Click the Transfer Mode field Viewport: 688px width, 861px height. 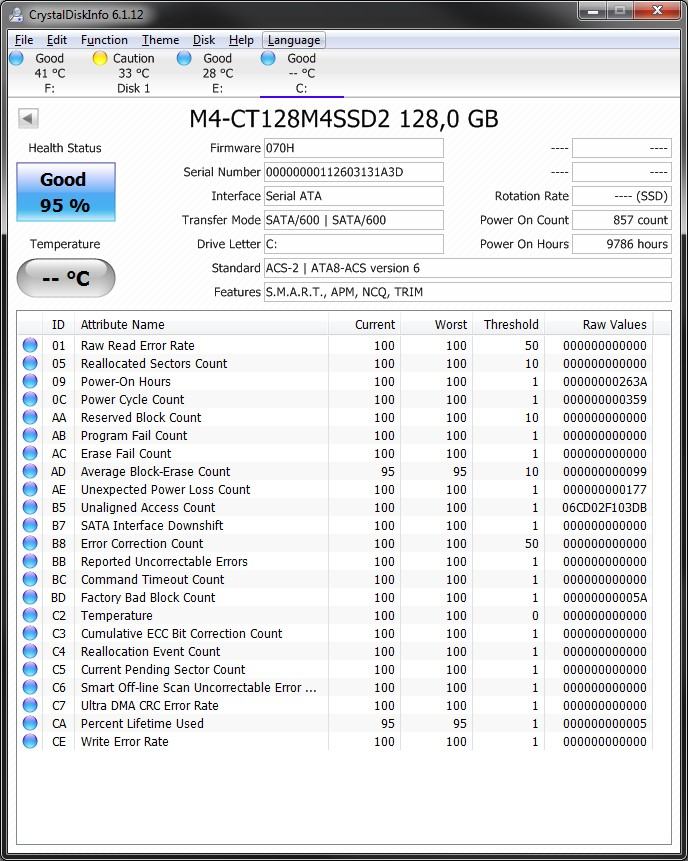(x=354, y=220)
